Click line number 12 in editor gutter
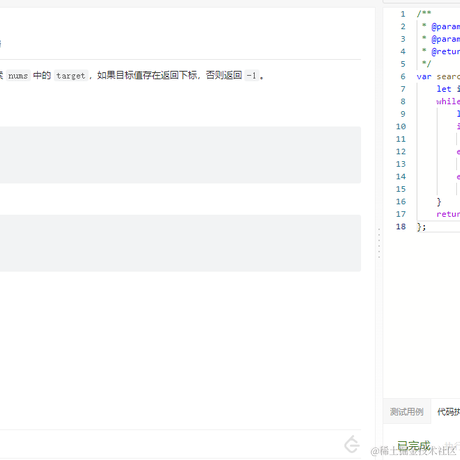 coord(401,151)
